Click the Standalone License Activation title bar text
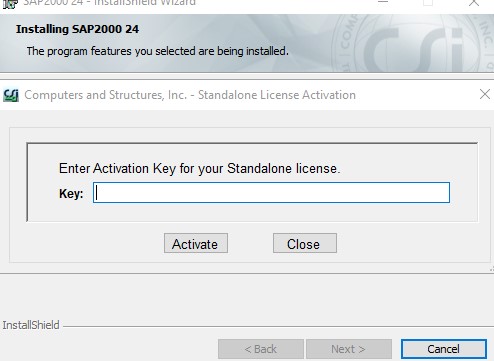Screen dimensions: 494x361 point(190,95)
